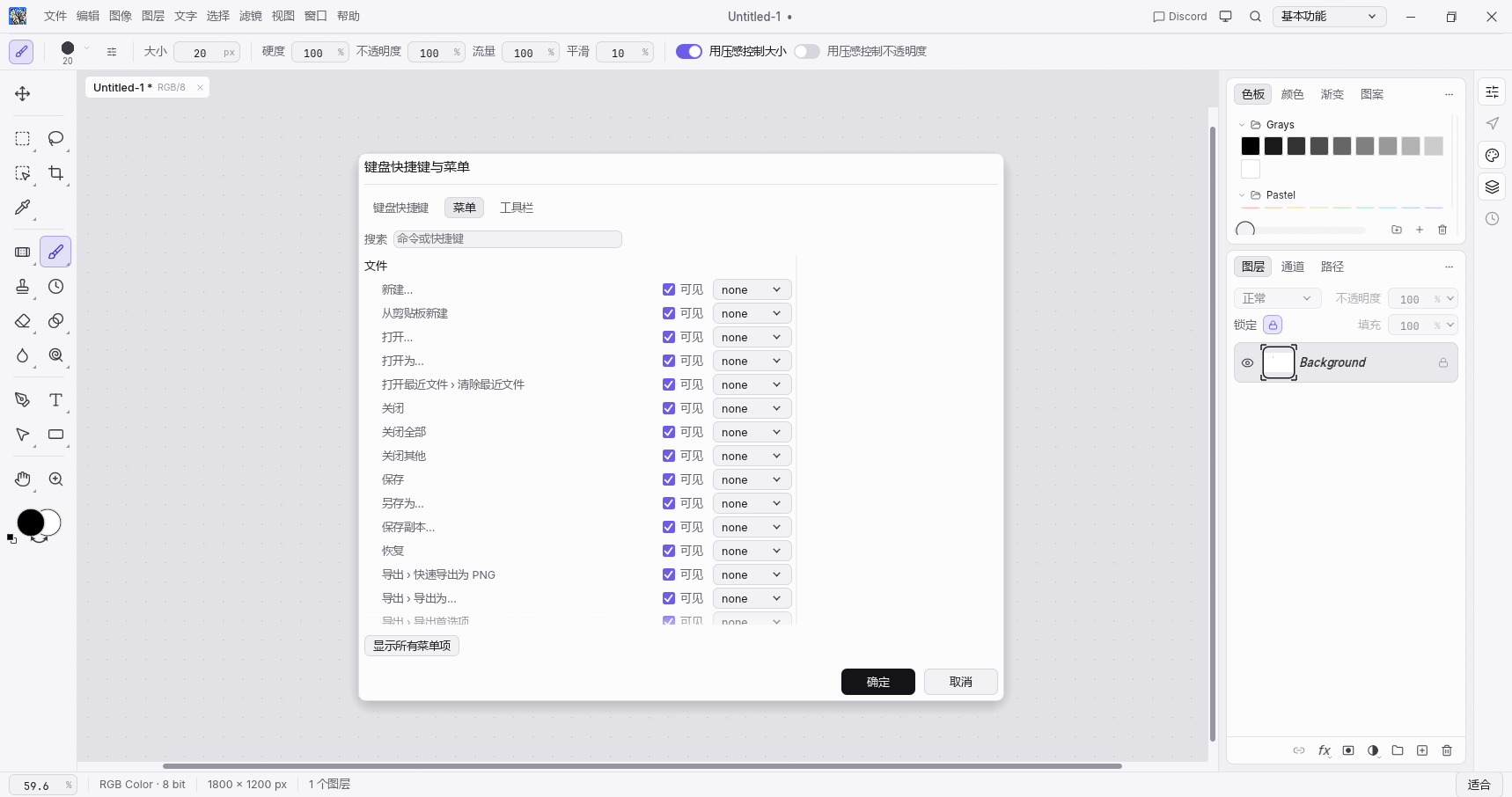Viewport: 1512px width, 797px height.
Task: Choose the Eyedropper tool
Action: click(x=23, y=208)
